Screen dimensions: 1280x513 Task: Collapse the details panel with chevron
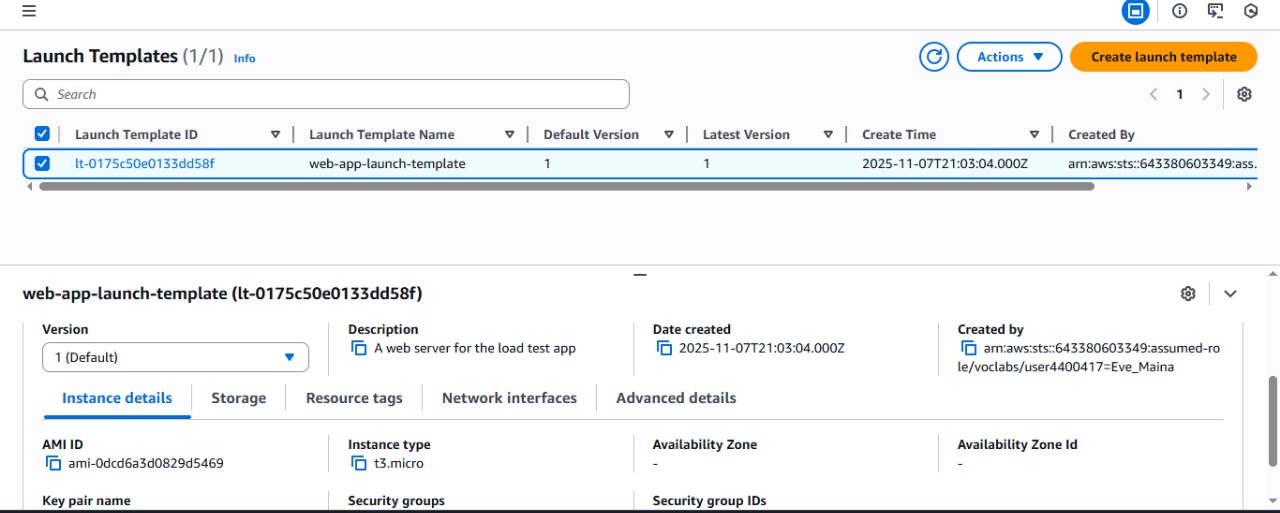[x=1230, y=293]
